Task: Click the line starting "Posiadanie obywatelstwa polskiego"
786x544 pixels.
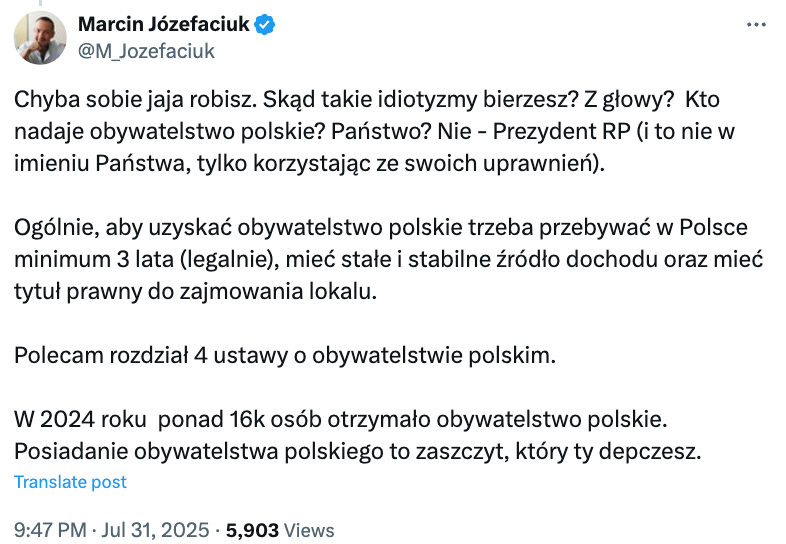Action: coord(357,450)
